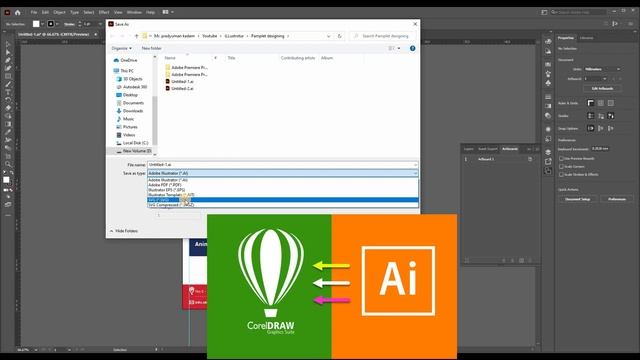Viewport: 640px width, 360px height.
Task: Open the Layers panel icon in the dock strip
Action: tap(548, 152)
